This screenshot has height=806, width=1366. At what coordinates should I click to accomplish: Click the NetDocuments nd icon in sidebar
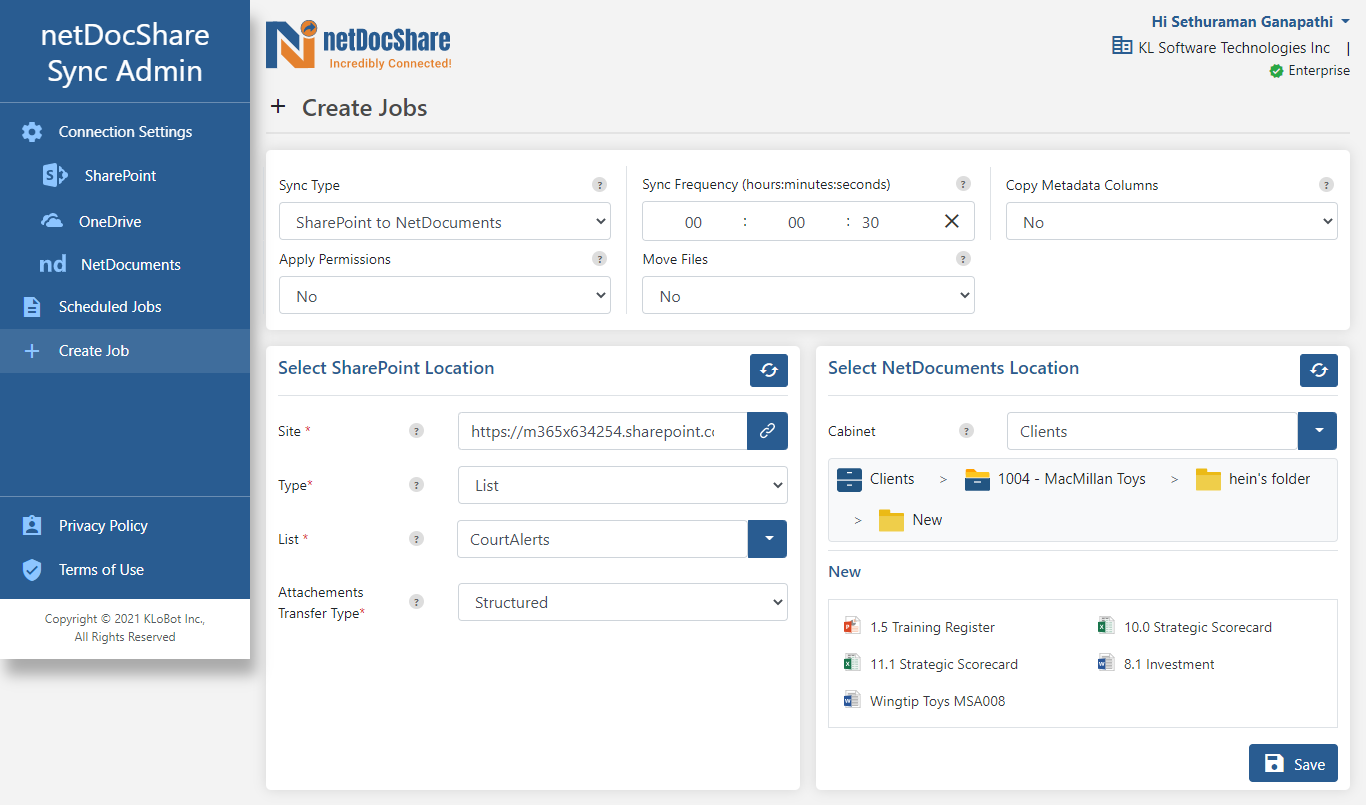tap(54, 265)
